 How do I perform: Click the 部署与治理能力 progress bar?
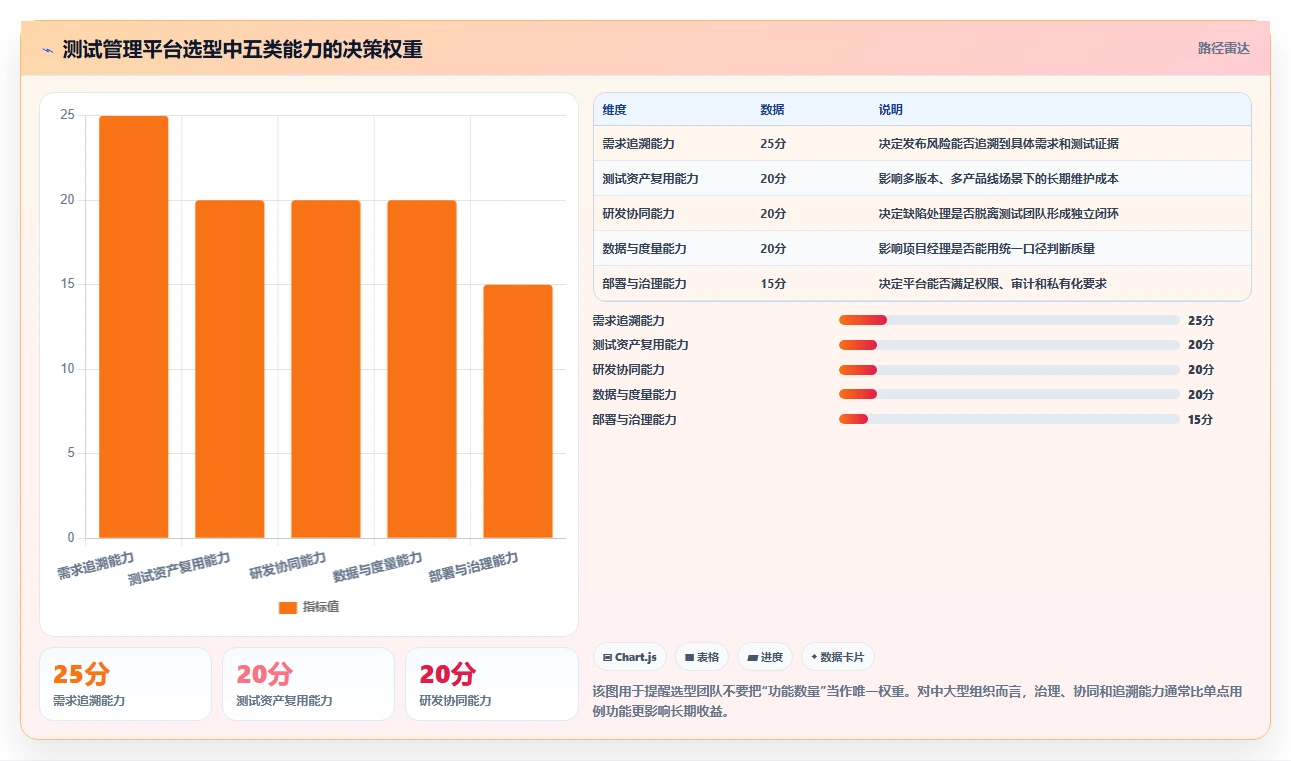click(x=1009, y=419)
